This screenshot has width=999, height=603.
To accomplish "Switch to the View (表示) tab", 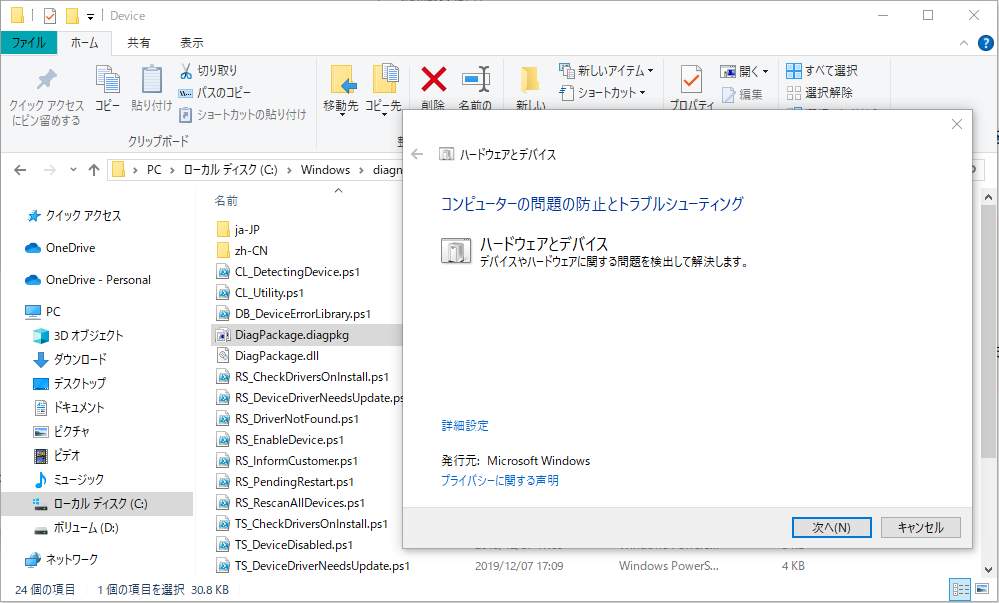I will click(192, 43).
